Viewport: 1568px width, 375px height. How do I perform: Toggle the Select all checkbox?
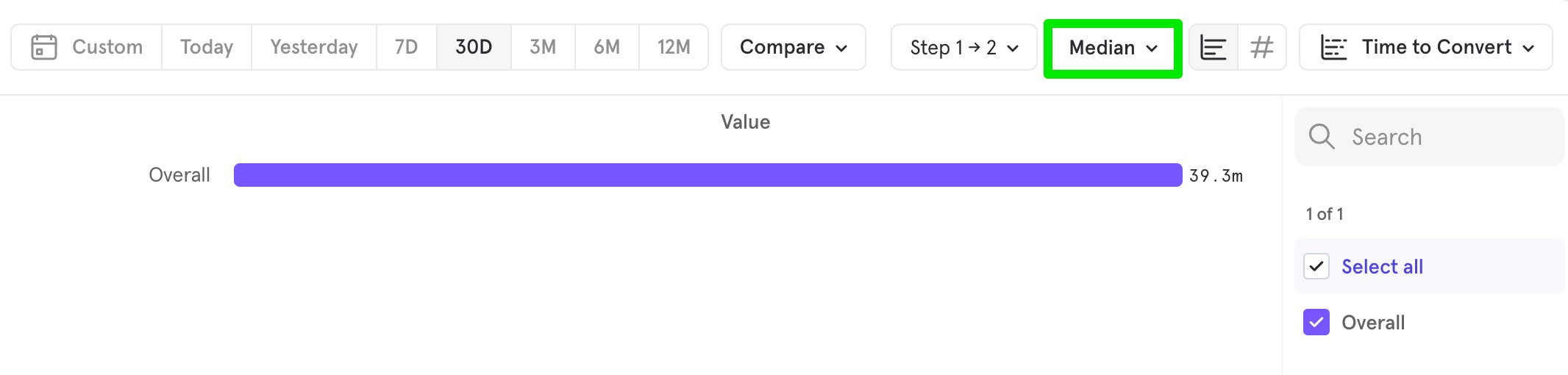coord(1316,266)
